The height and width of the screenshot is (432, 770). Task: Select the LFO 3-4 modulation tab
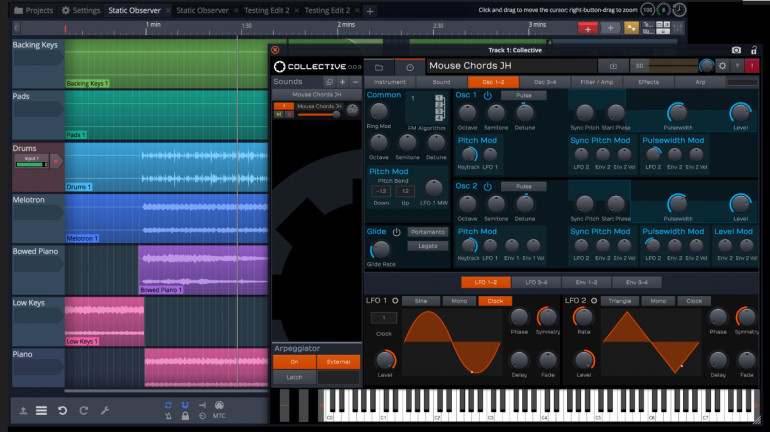[536, 282]
